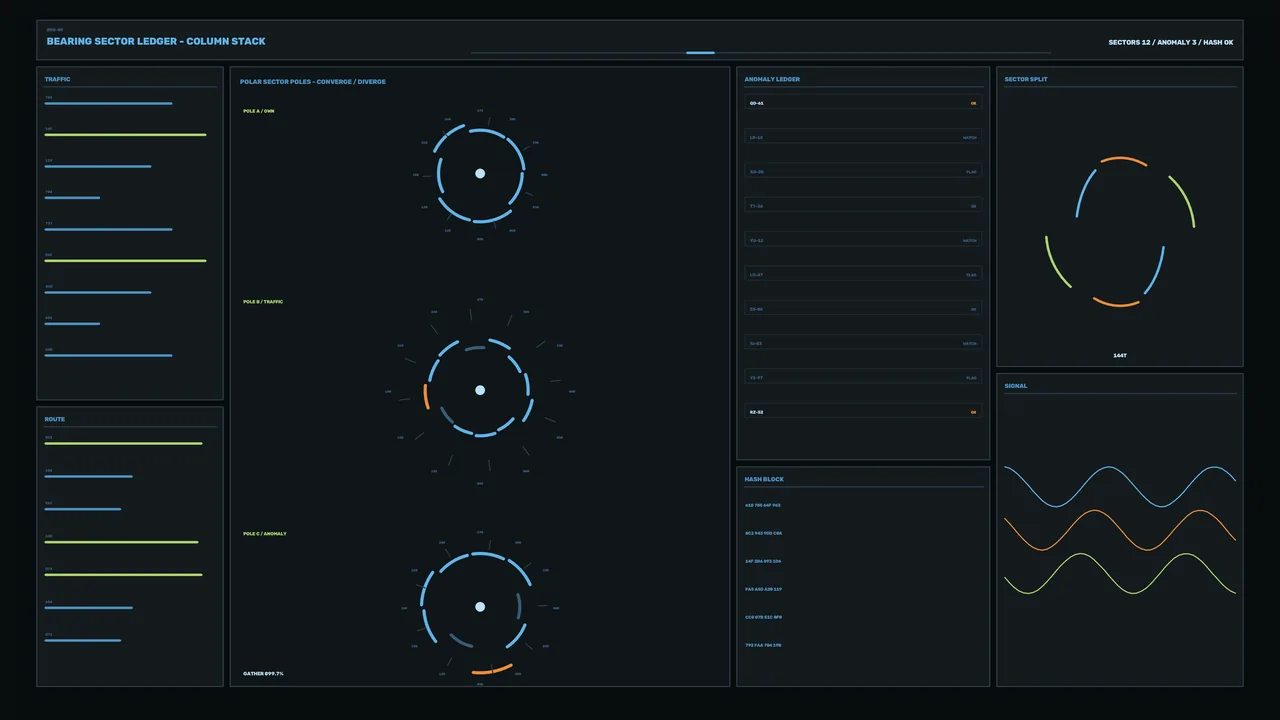Click the hash line starting 14F
The width and height of the screenshot is (1280, 720).
[763, 561]
